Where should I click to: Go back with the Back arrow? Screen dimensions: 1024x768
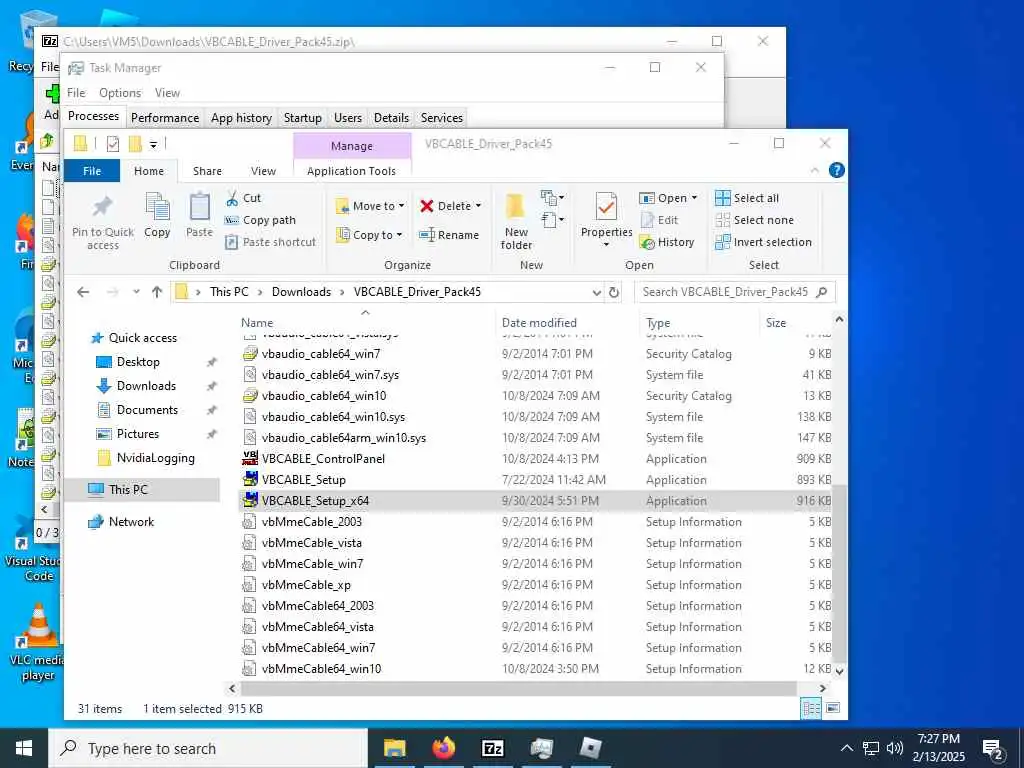83,292
